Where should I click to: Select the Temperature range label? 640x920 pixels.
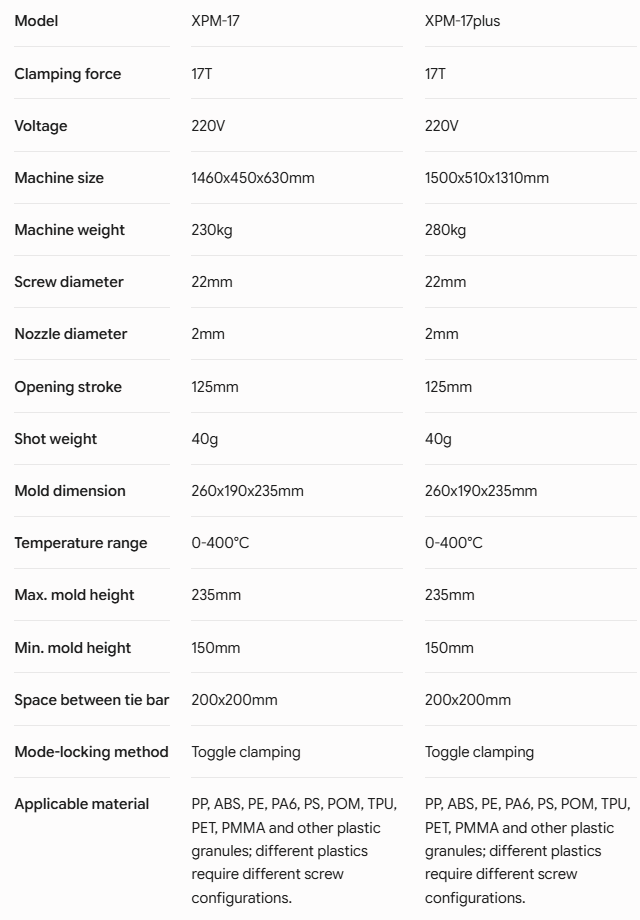[x=81, y=543]
